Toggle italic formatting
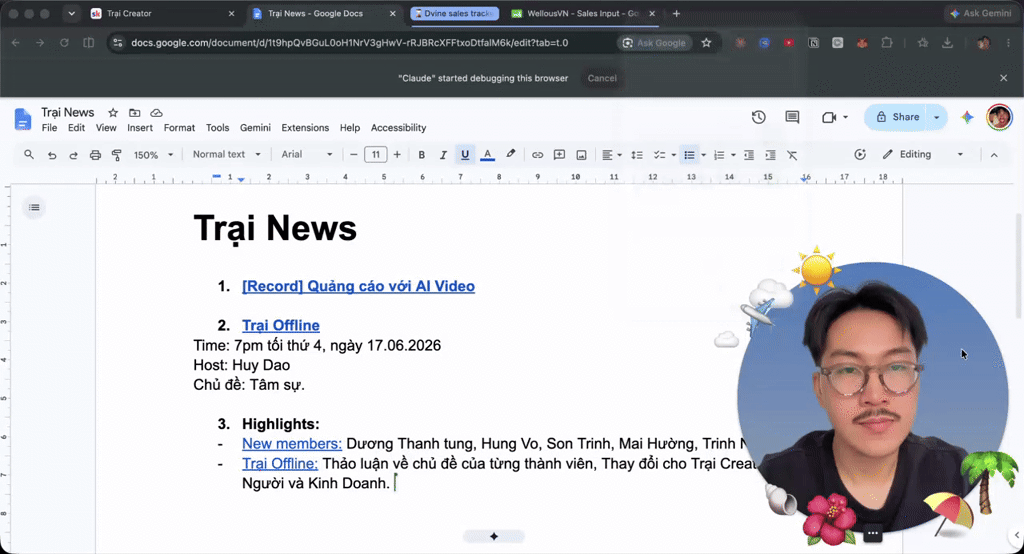 coord(443,155)
